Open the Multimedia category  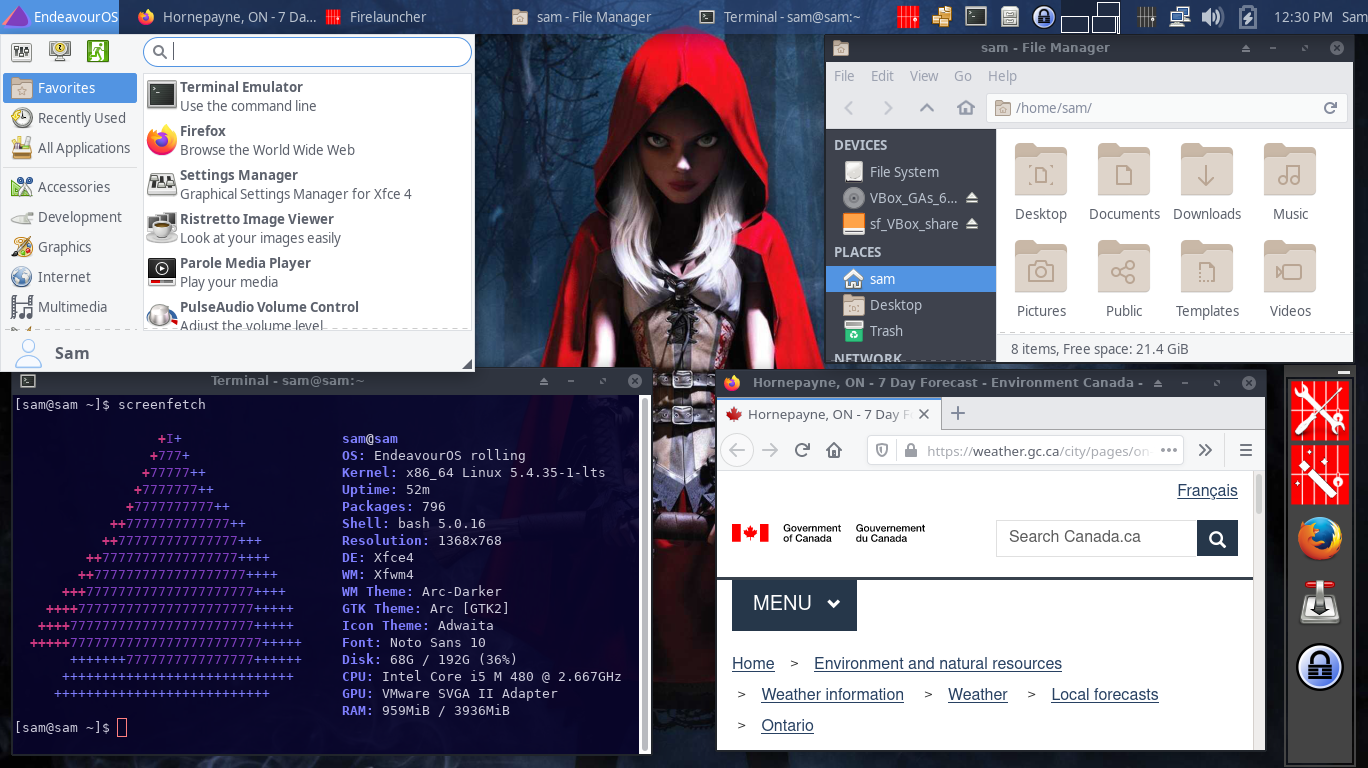[70, 307]
